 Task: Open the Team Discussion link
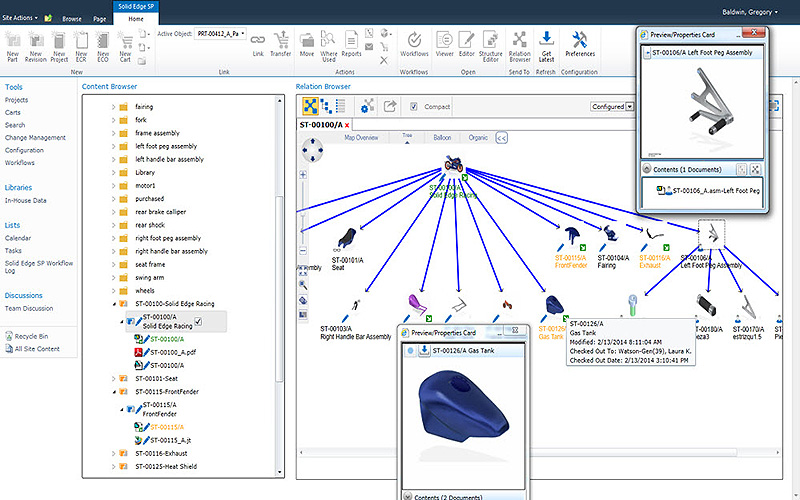point(29,308)
